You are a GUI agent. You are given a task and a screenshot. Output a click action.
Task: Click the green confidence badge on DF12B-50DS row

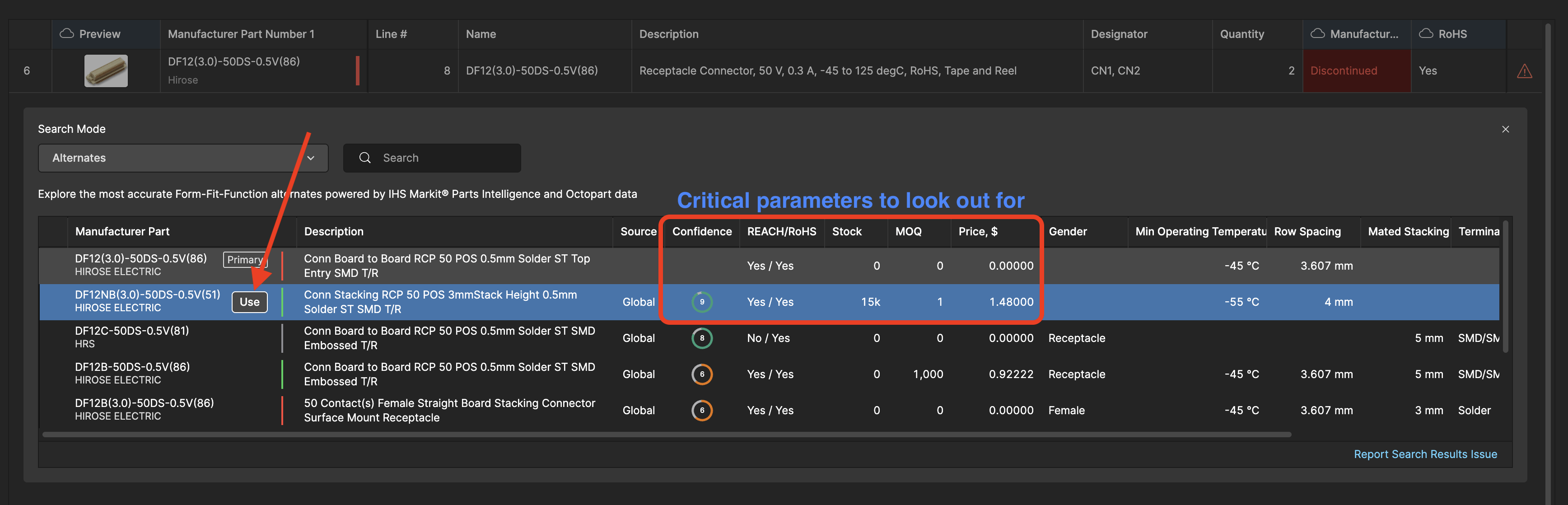702,374
